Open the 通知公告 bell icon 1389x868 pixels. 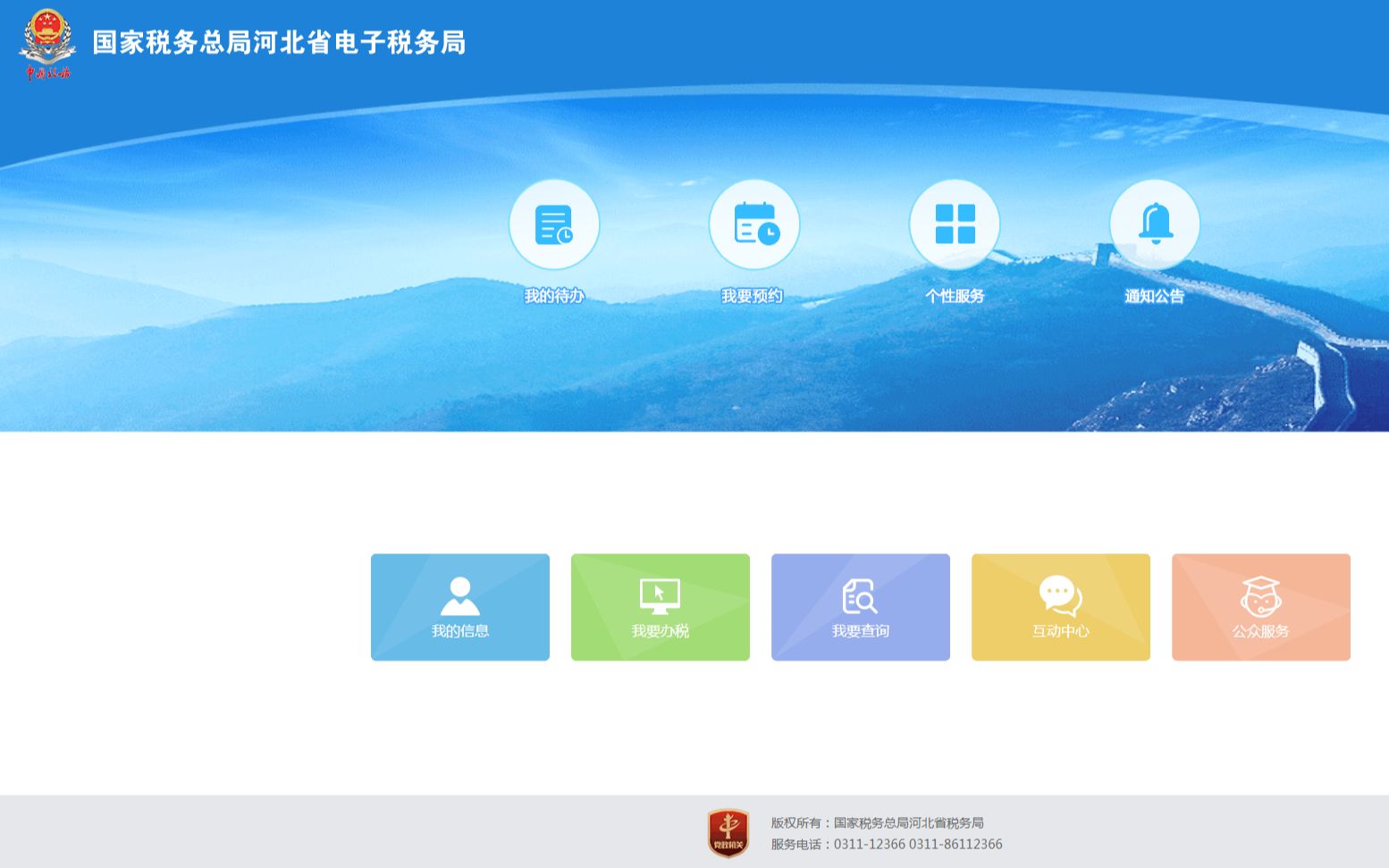pyautogui.click(x=1155, y=224)
